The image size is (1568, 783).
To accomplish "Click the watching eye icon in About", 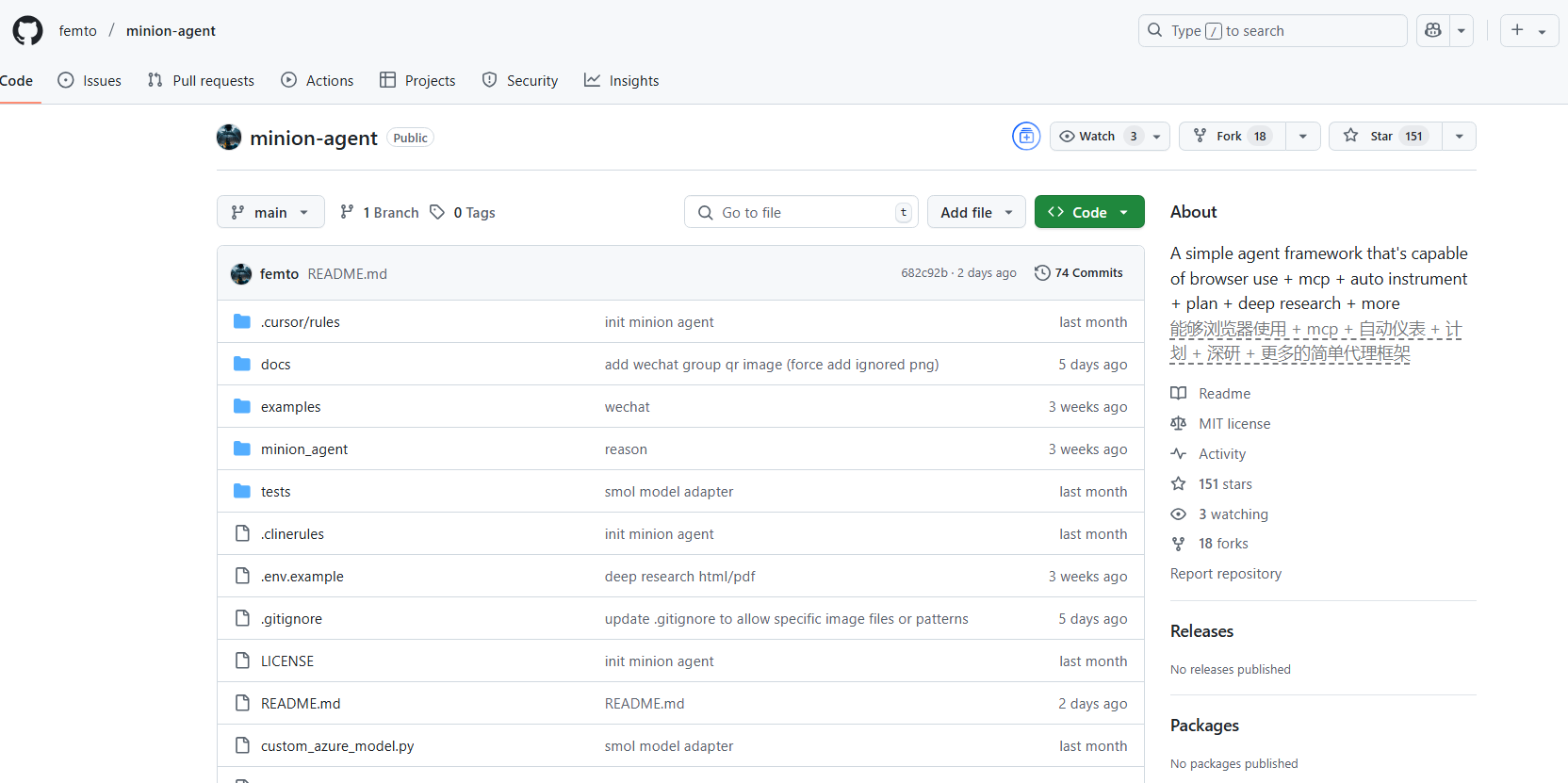I will (x=1179, y=514).
